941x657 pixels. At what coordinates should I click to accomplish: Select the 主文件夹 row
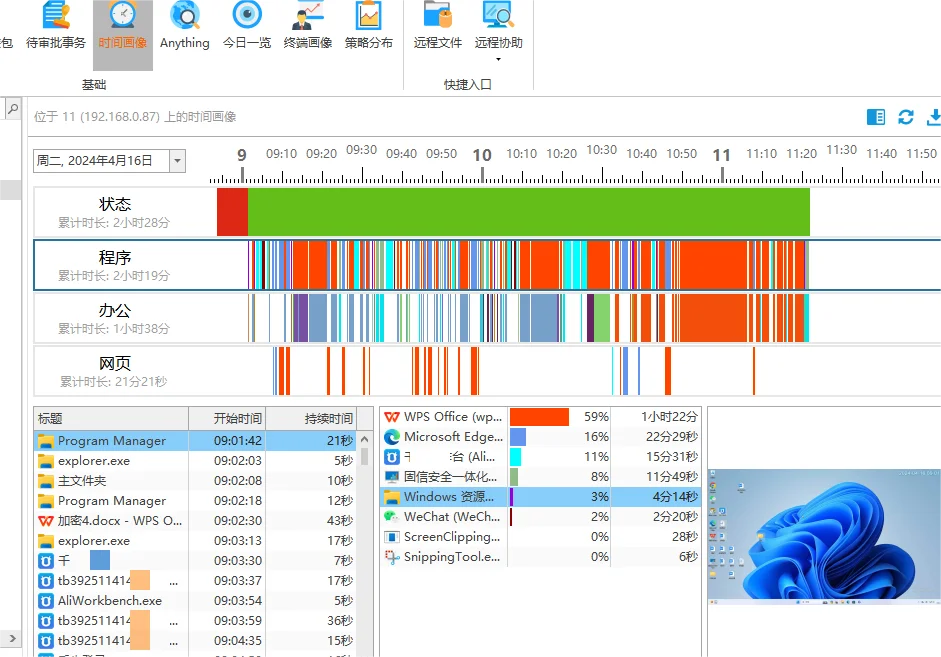(196, 481)
